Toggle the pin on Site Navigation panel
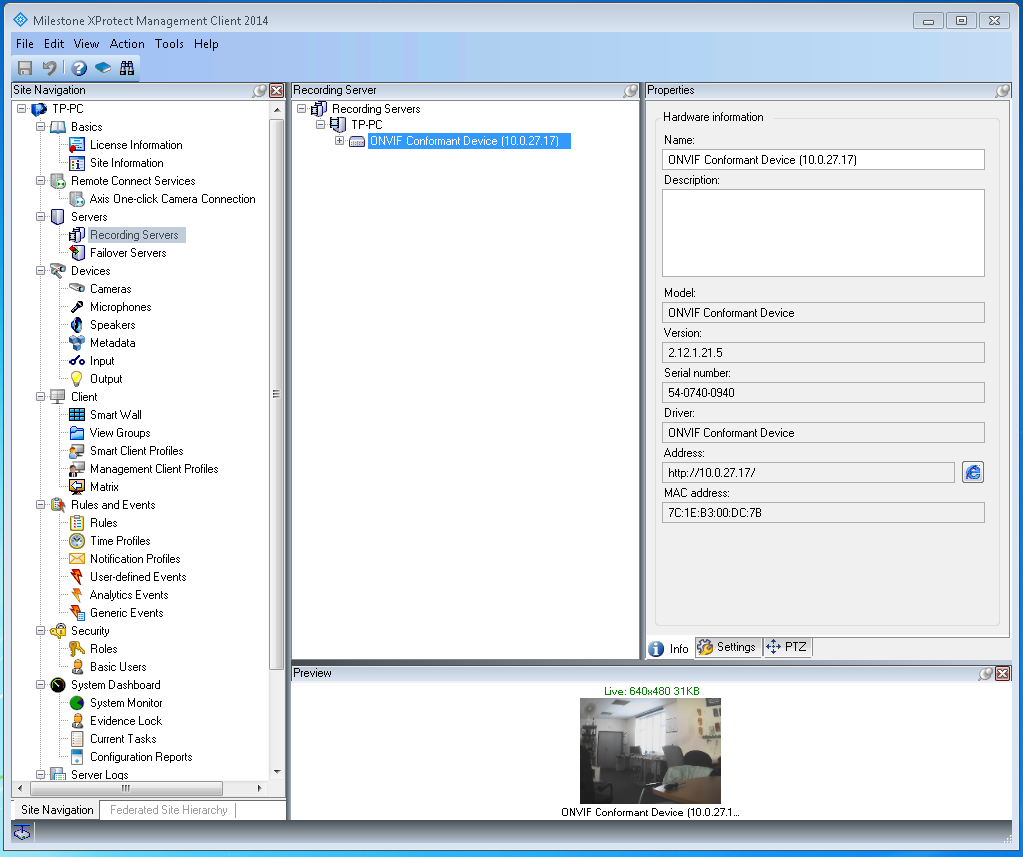Image resolution: width=1023 pixels, height=857 pixels. (x=260, y=91)
